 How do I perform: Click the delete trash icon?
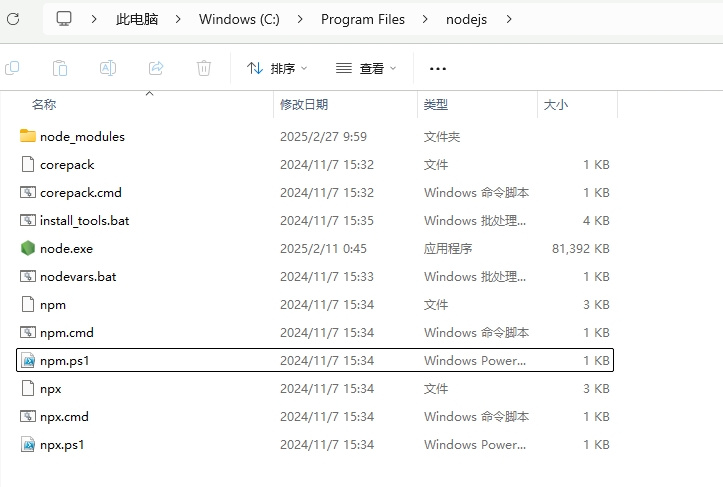tap(204, 68)
